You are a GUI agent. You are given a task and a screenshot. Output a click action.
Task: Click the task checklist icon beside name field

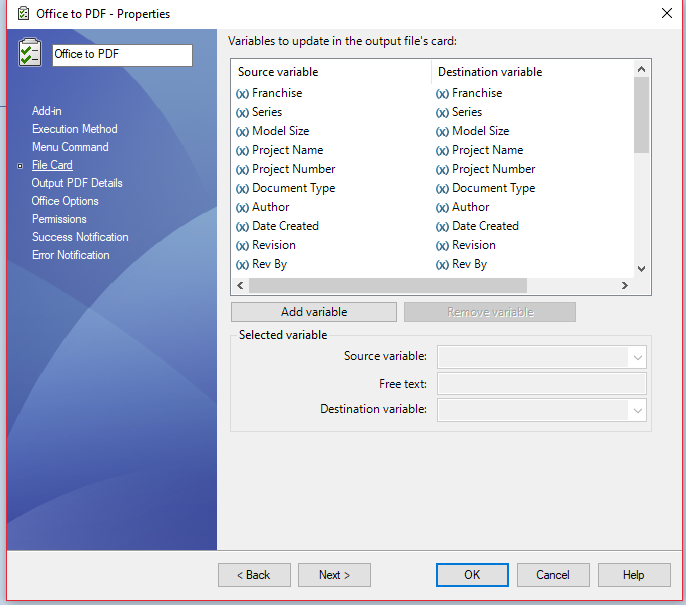click(x=30, y=52)
